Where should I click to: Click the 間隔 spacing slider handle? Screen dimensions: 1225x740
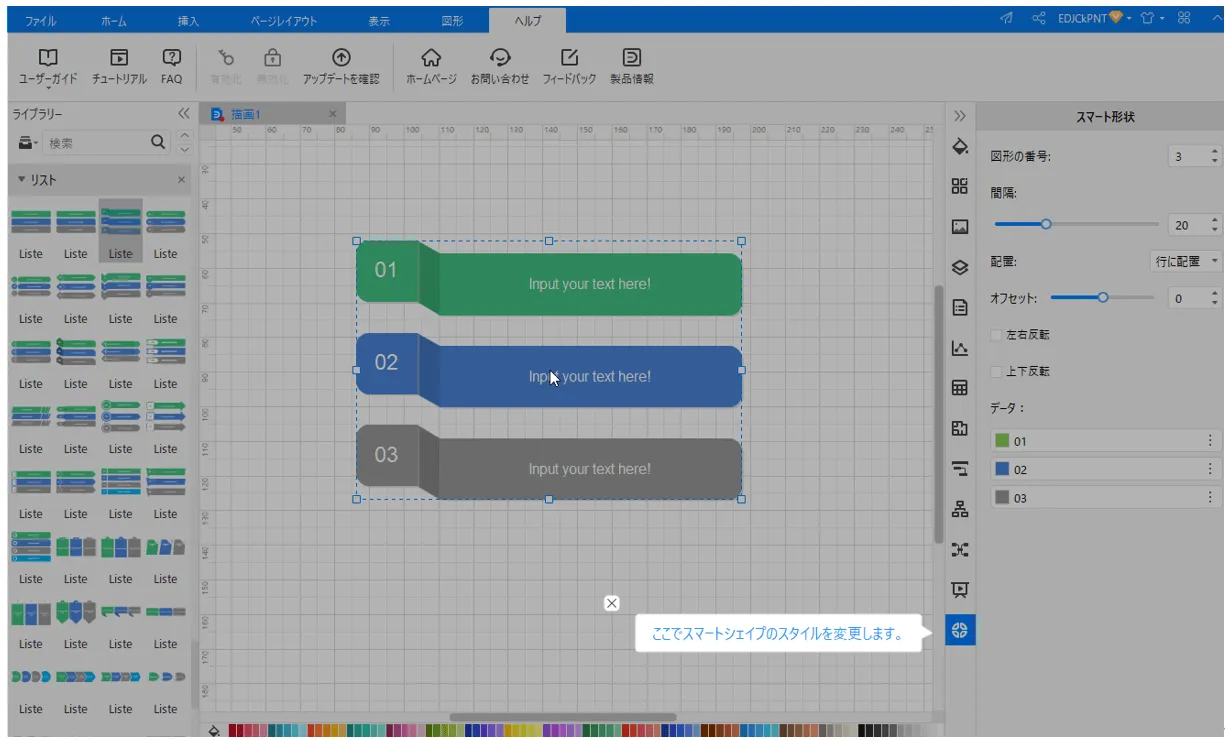pyautogui.click(x=1046, y=225)
